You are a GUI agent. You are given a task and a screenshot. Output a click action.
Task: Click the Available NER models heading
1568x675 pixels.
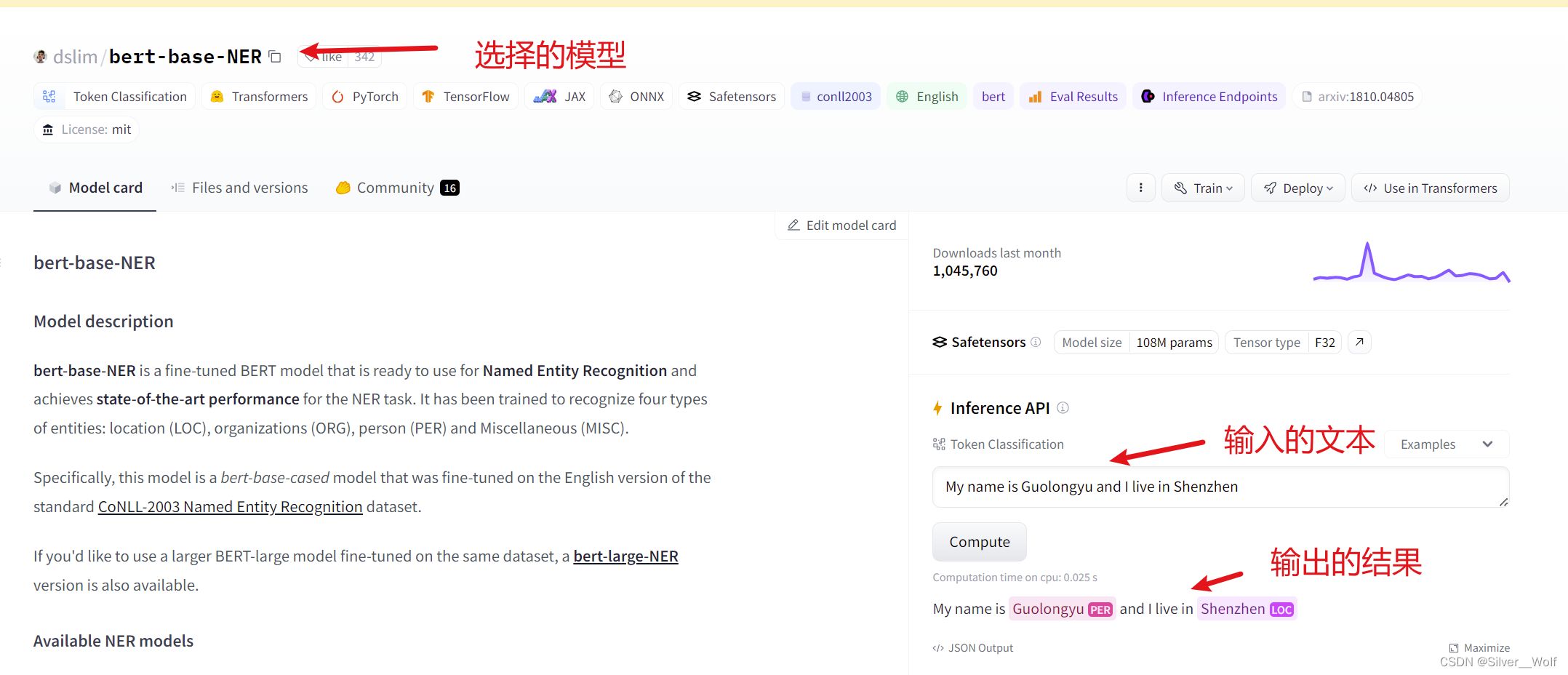tap(113, 641)
